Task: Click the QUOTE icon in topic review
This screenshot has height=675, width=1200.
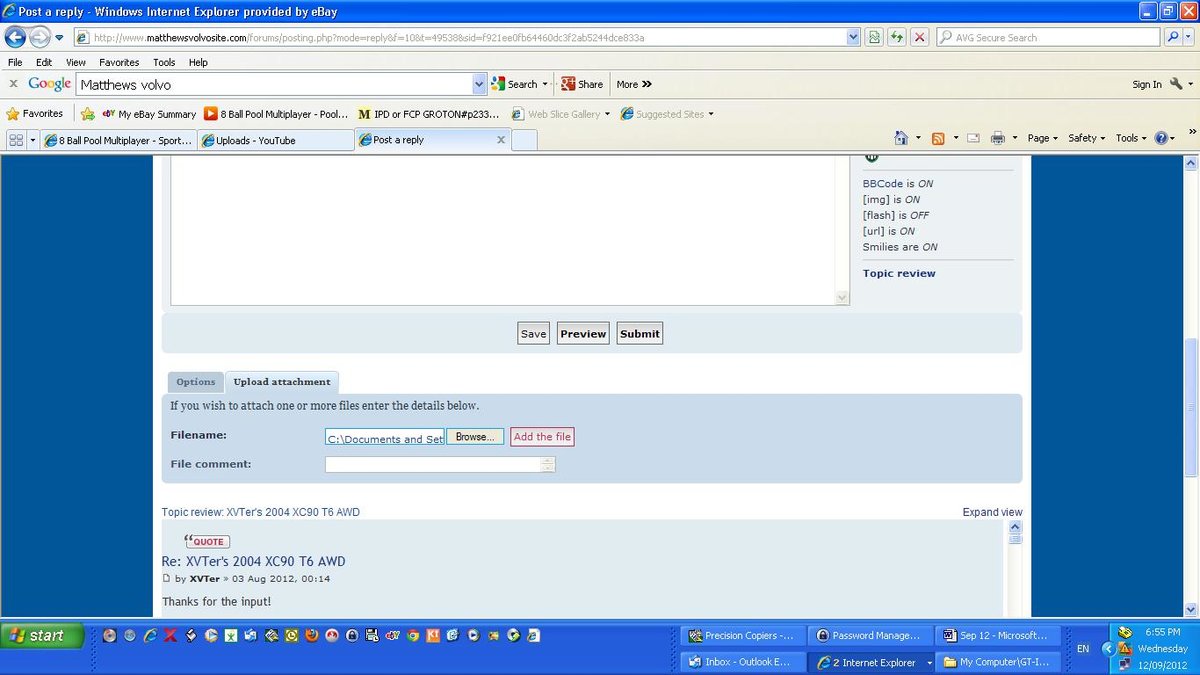Action: [x=207, y=541]
